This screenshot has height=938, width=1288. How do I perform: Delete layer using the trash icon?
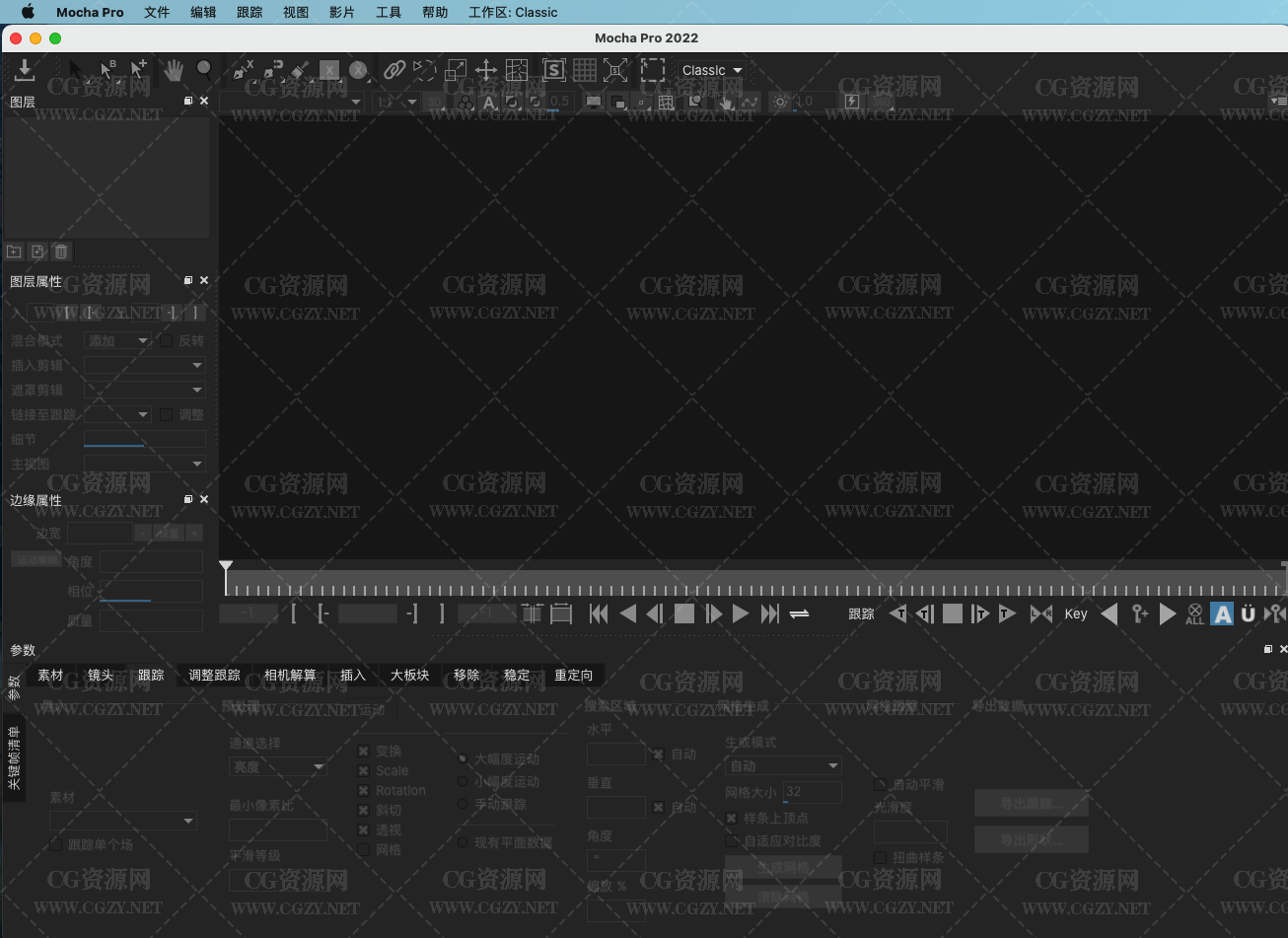click(61, 253)
